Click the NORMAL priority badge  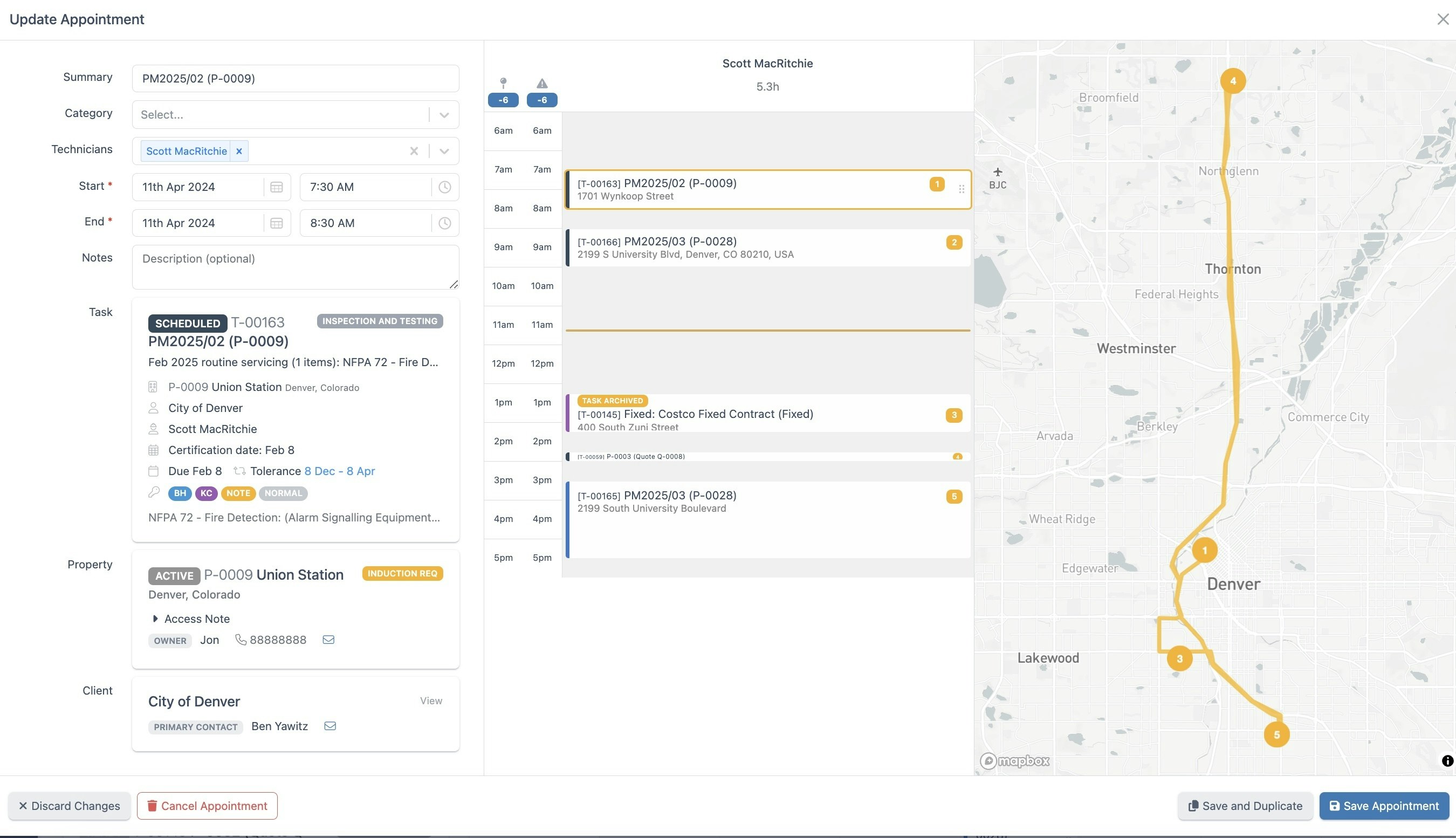click(283, 493)
